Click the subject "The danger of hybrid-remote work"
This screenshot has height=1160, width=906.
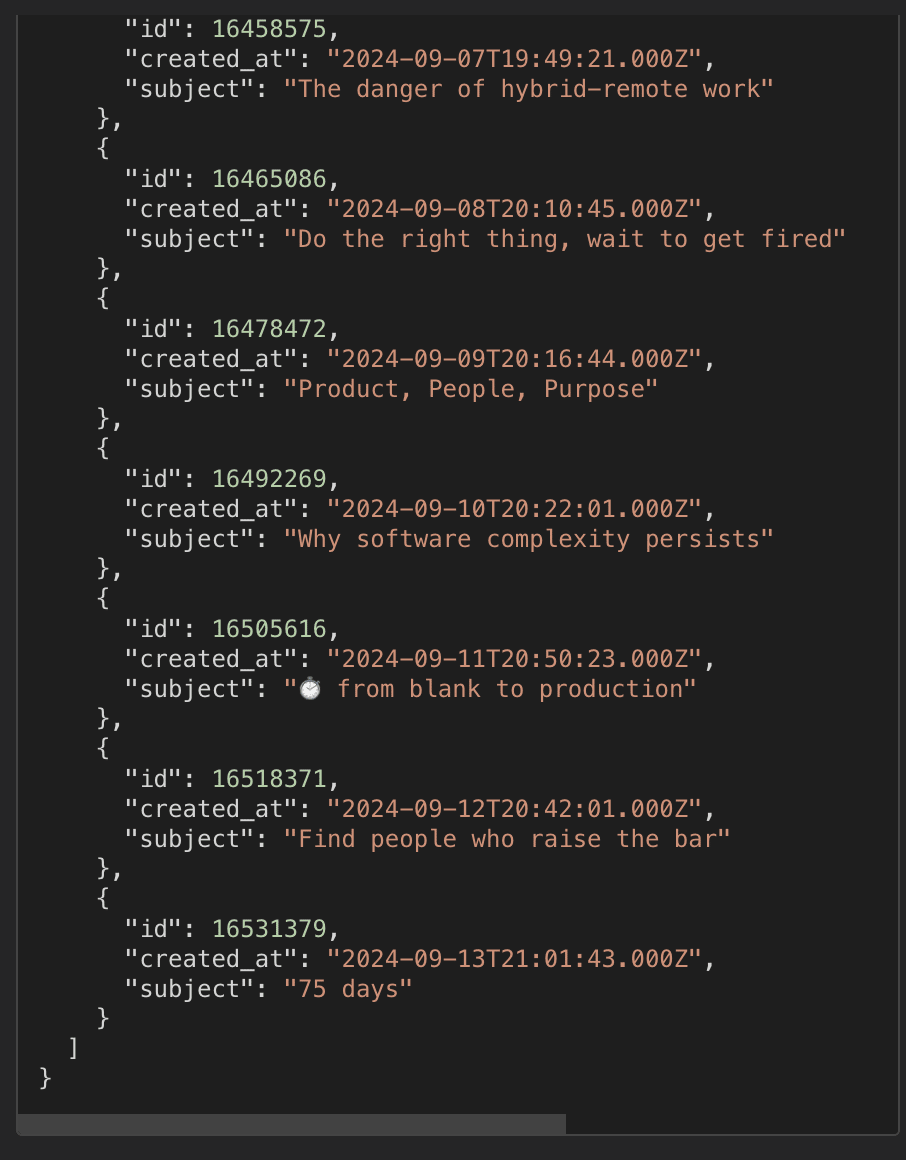[529, 90]
